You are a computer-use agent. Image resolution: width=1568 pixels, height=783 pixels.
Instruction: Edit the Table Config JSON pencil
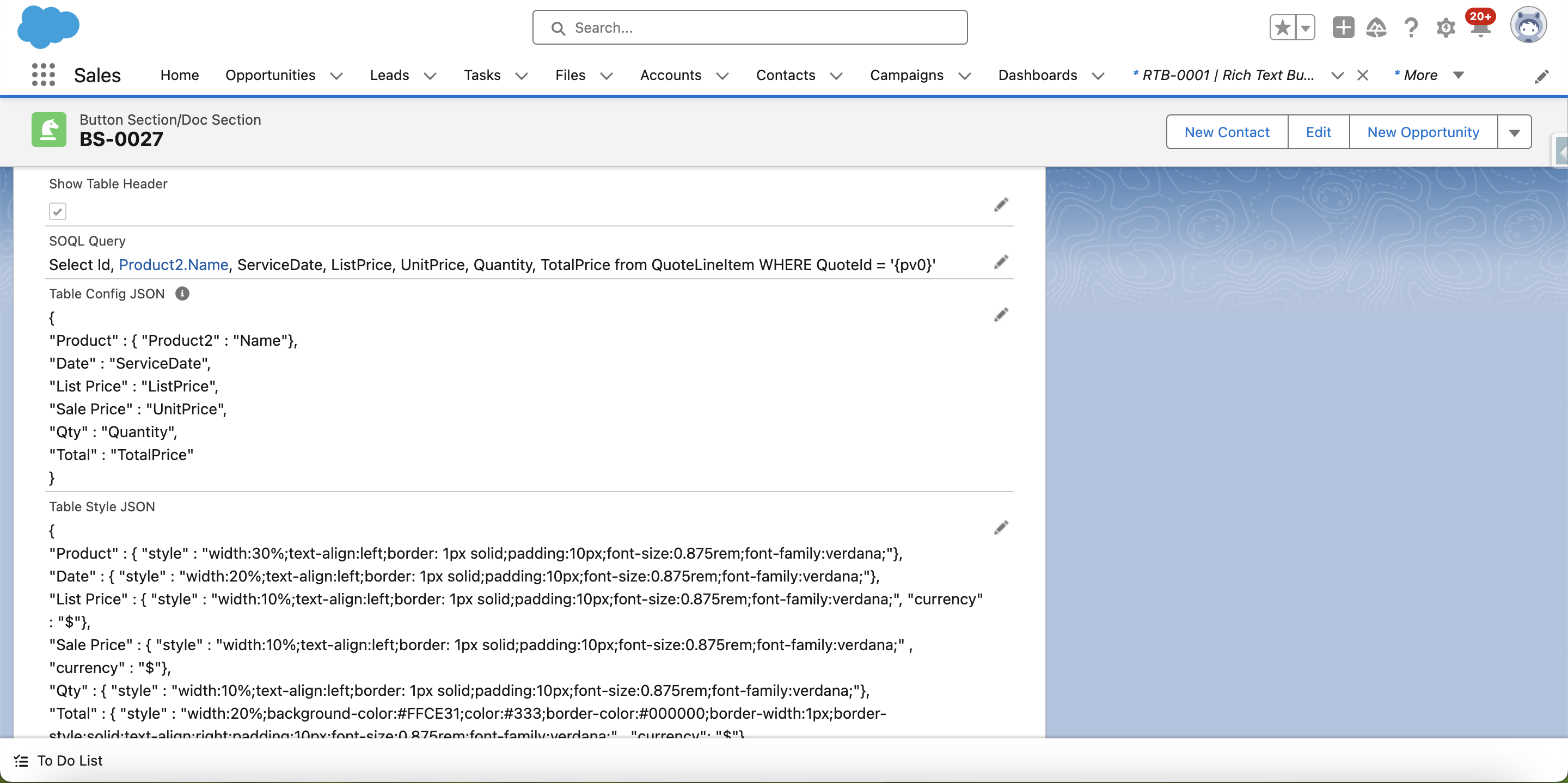pyautogui.click(x=1001, y=315)
